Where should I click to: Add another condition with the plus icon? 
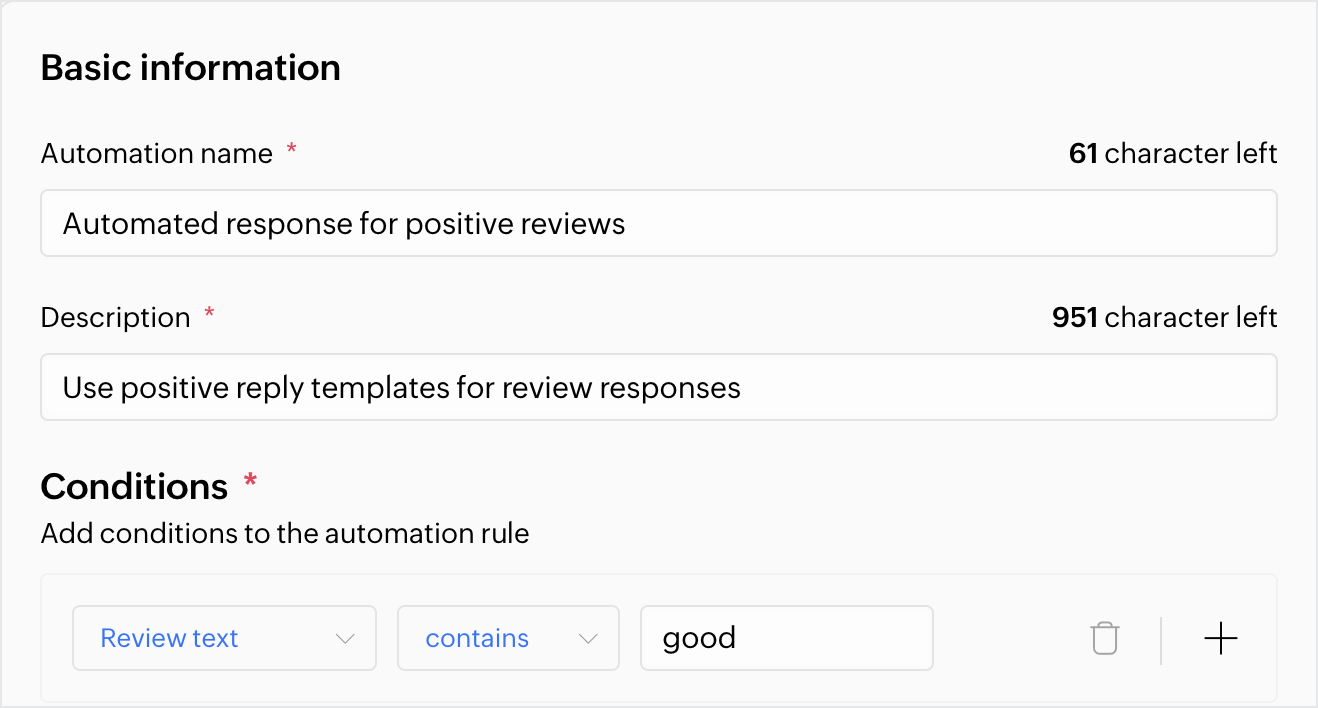pyautogui.click(x=1221, y=638)
